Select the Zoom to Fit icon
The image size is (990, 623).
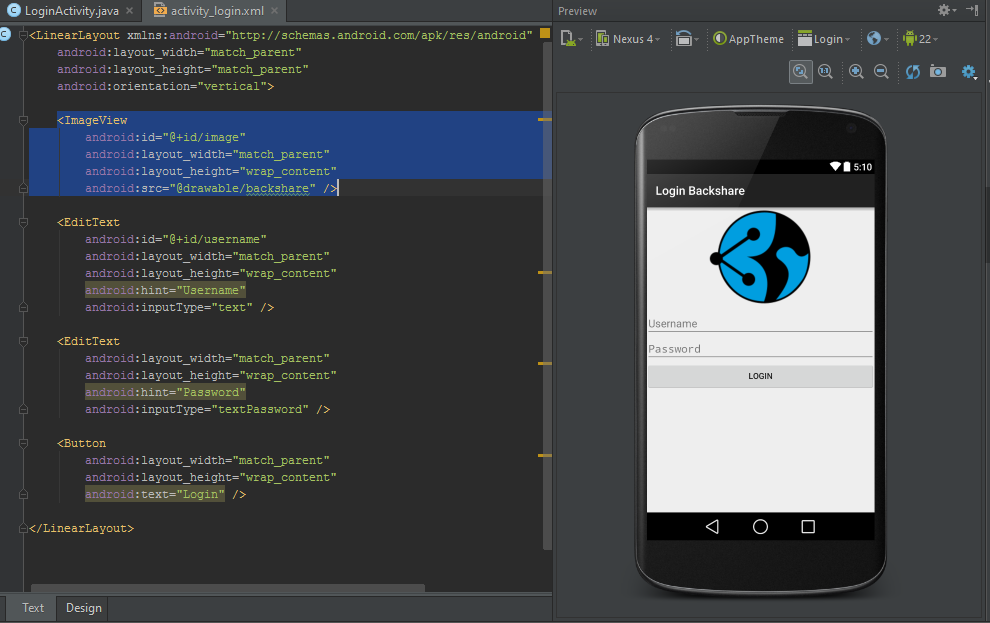(x=800, y=71)
